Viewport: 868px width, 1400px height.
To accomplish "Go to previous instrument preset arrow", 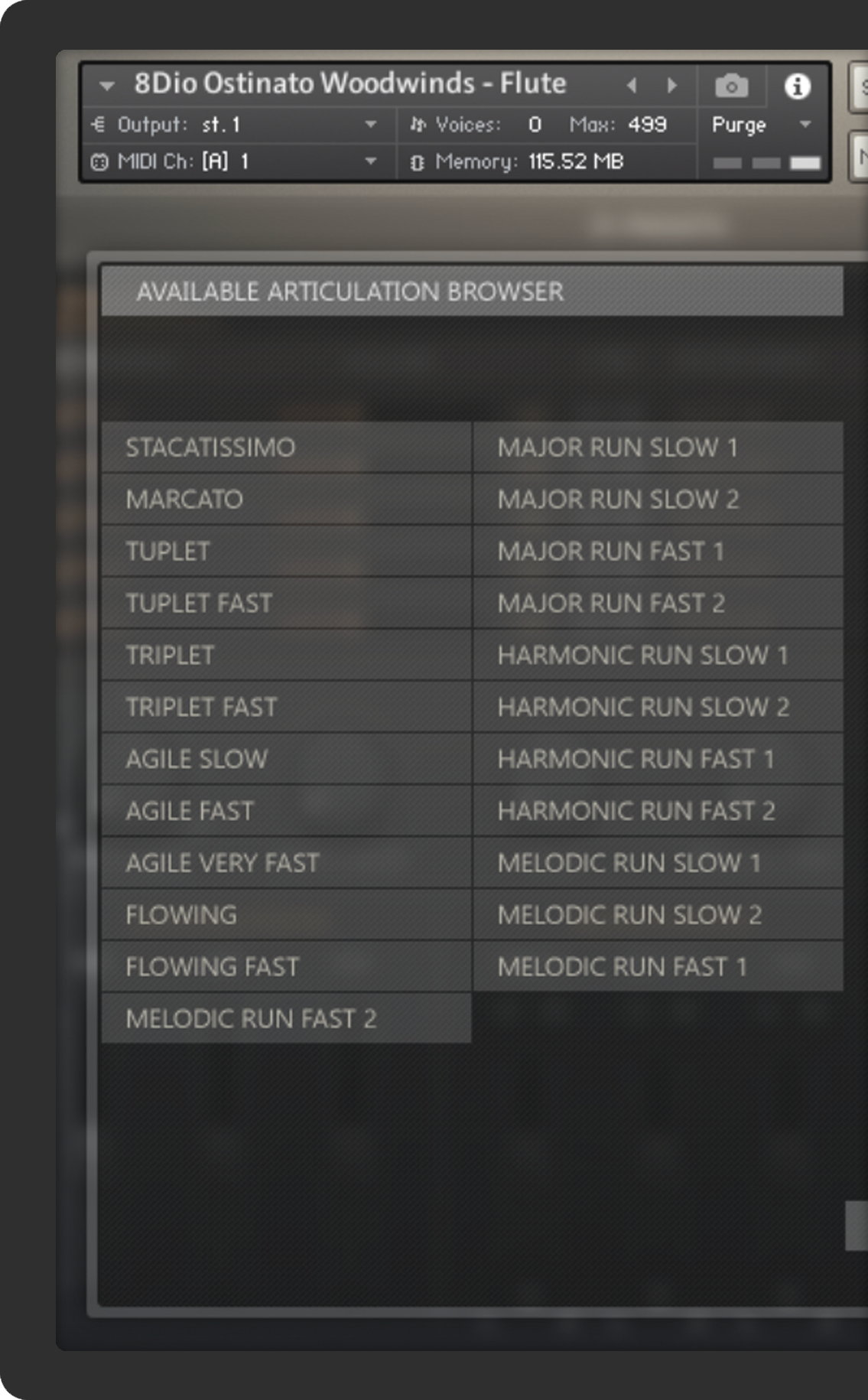I will (x=632, y=85).
